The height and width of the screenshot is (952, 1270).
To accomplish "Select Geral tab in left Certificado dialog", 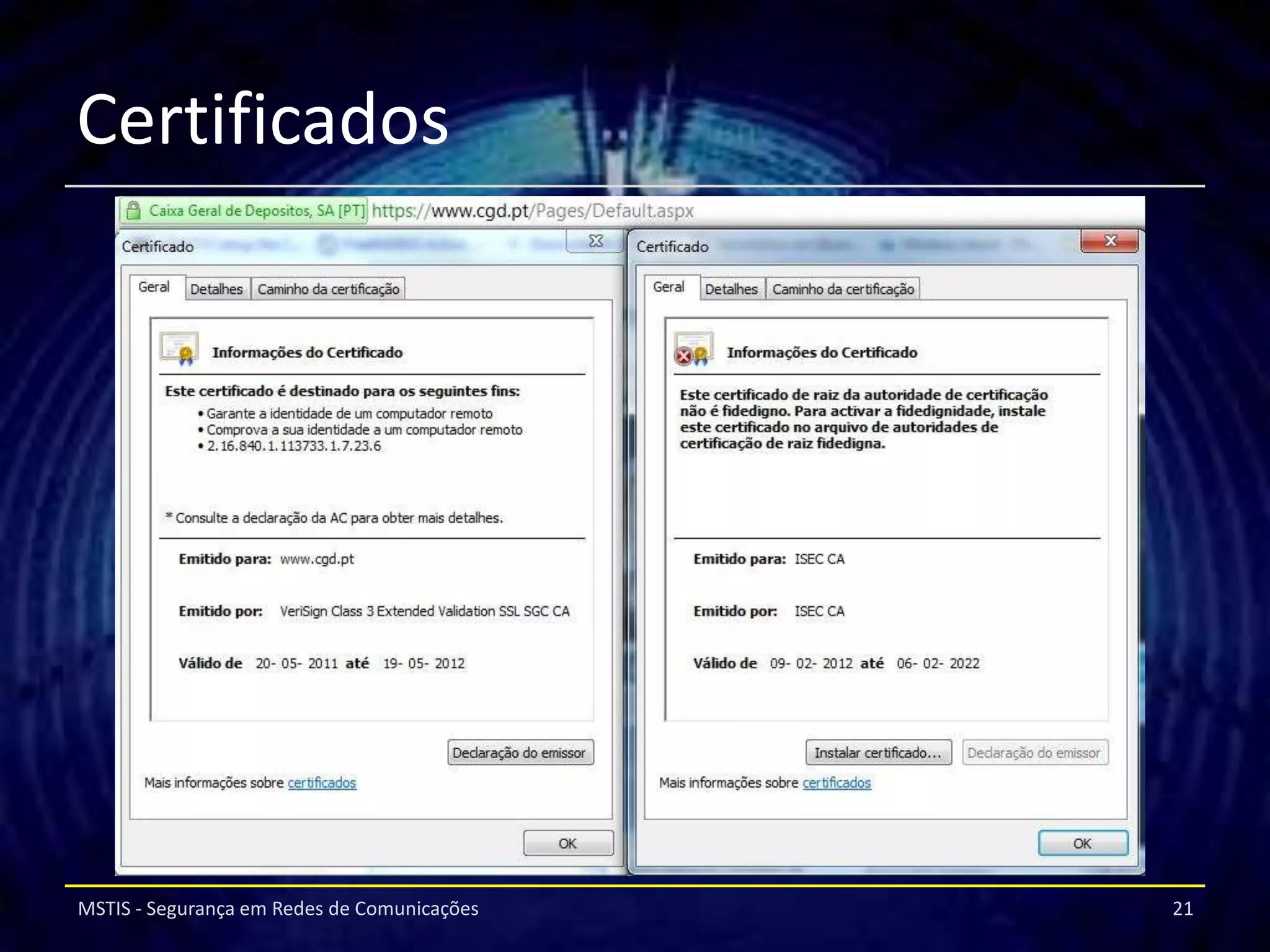I will [x=154, y=287].
